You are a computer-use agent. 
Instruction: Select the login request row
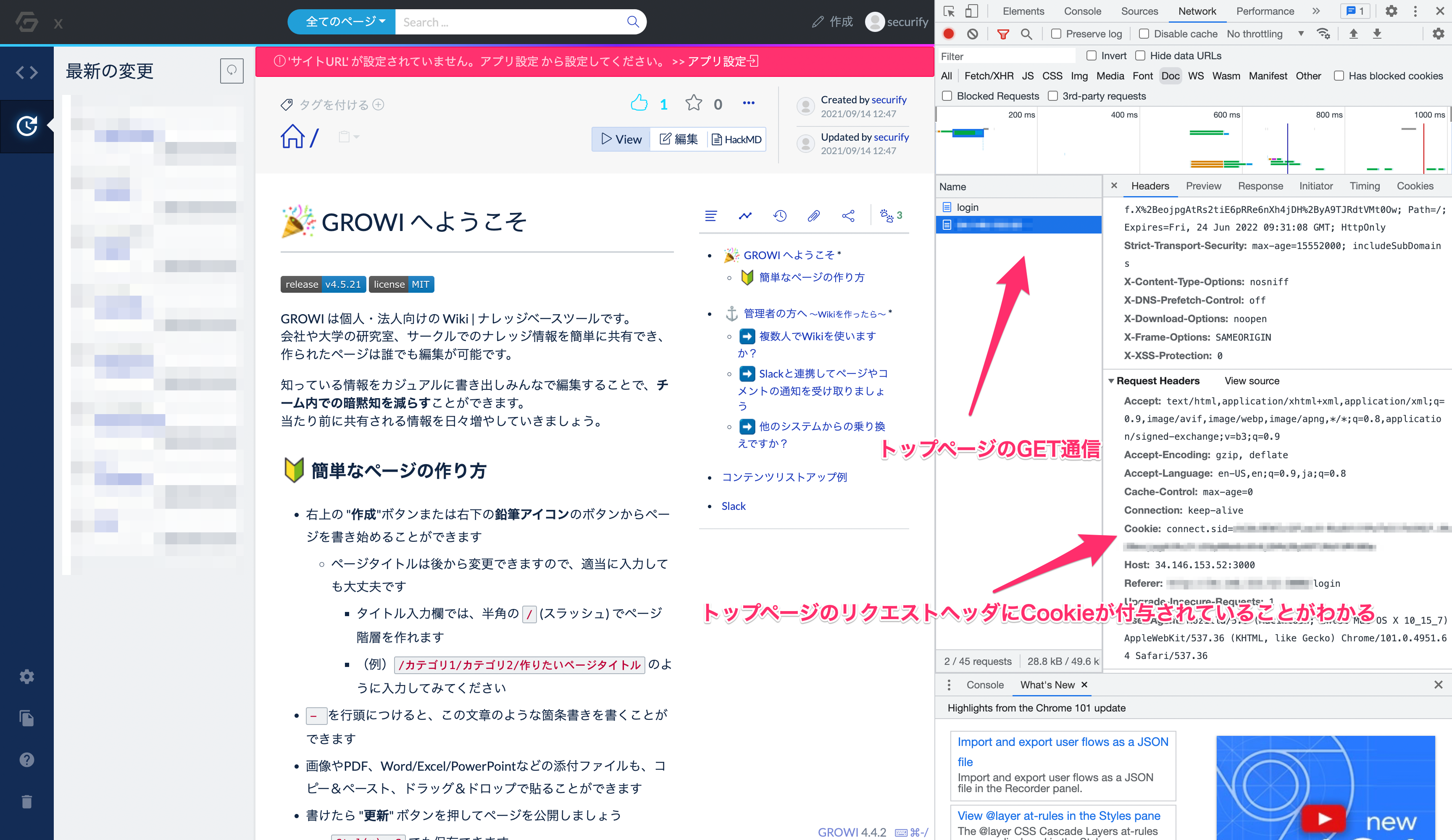(x=1018, y=207)
